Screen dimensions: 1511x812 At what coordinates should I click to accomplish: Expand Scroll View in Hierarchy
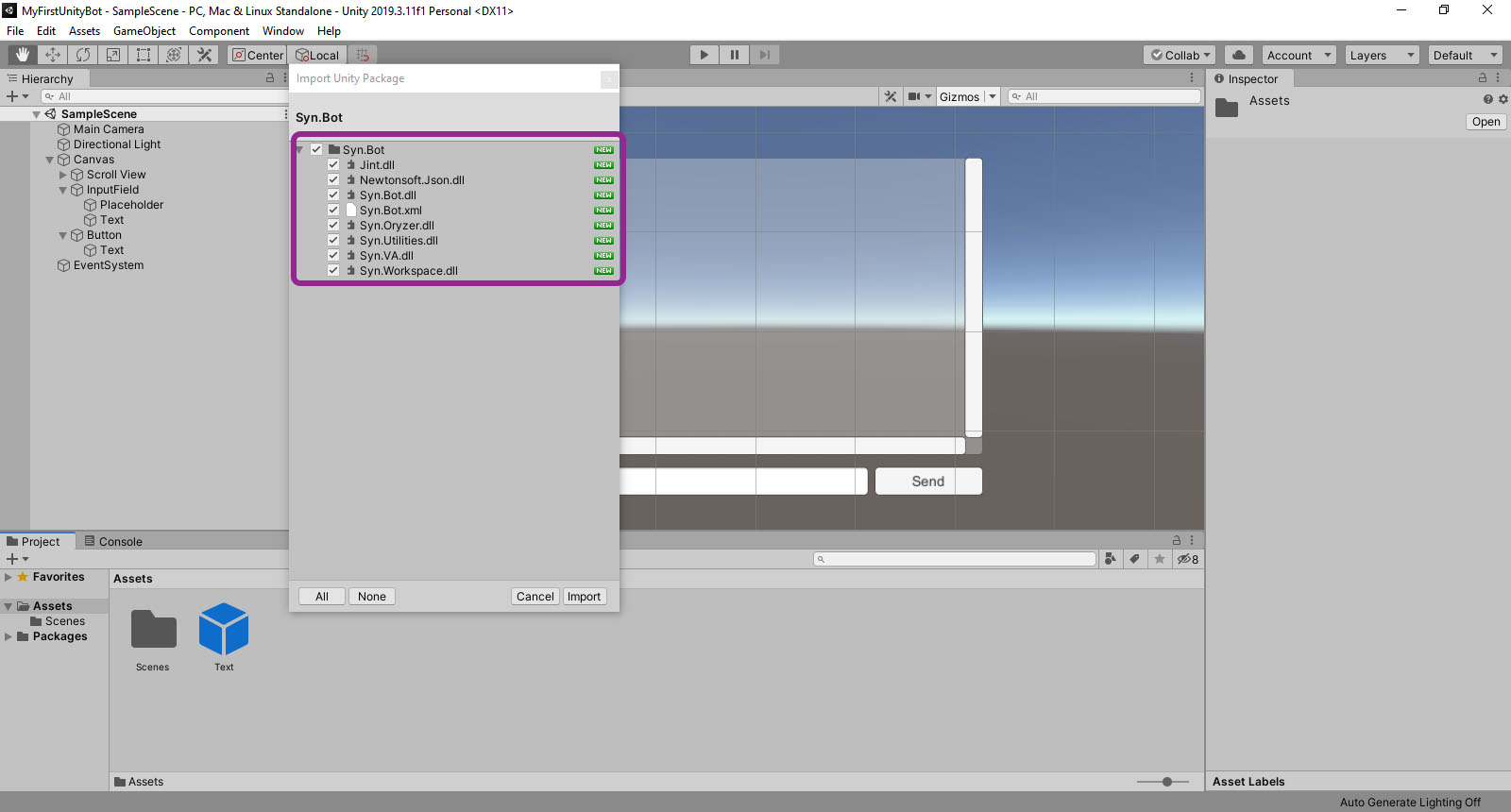(63, 175)
